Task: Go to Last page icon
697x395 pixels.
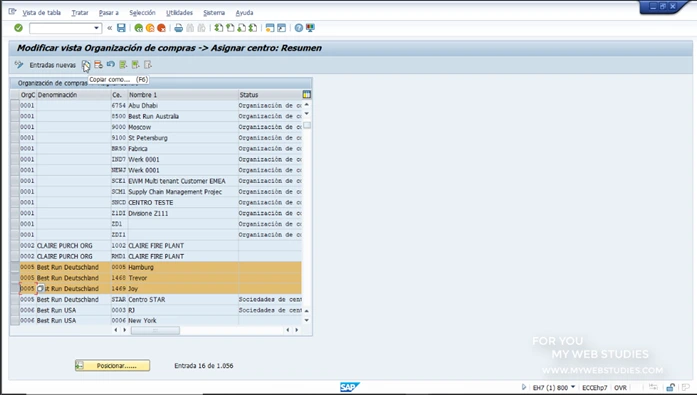Action: 252,28
